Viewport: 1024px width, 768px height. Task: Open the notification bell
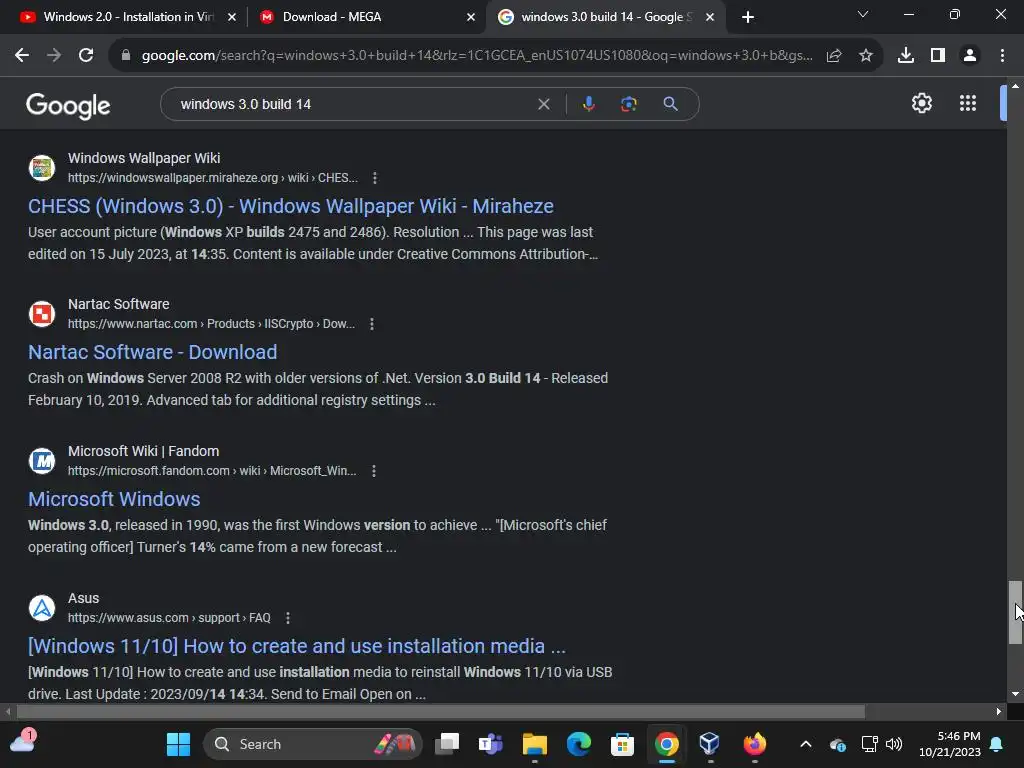point(997,744)
